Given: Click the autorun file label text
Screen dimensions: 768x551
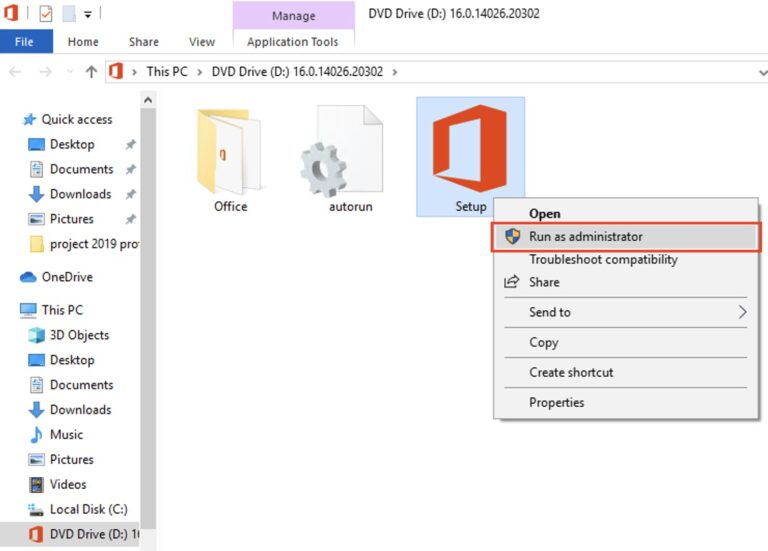Looking at the screenshot, I should click(x=351, y=207).
